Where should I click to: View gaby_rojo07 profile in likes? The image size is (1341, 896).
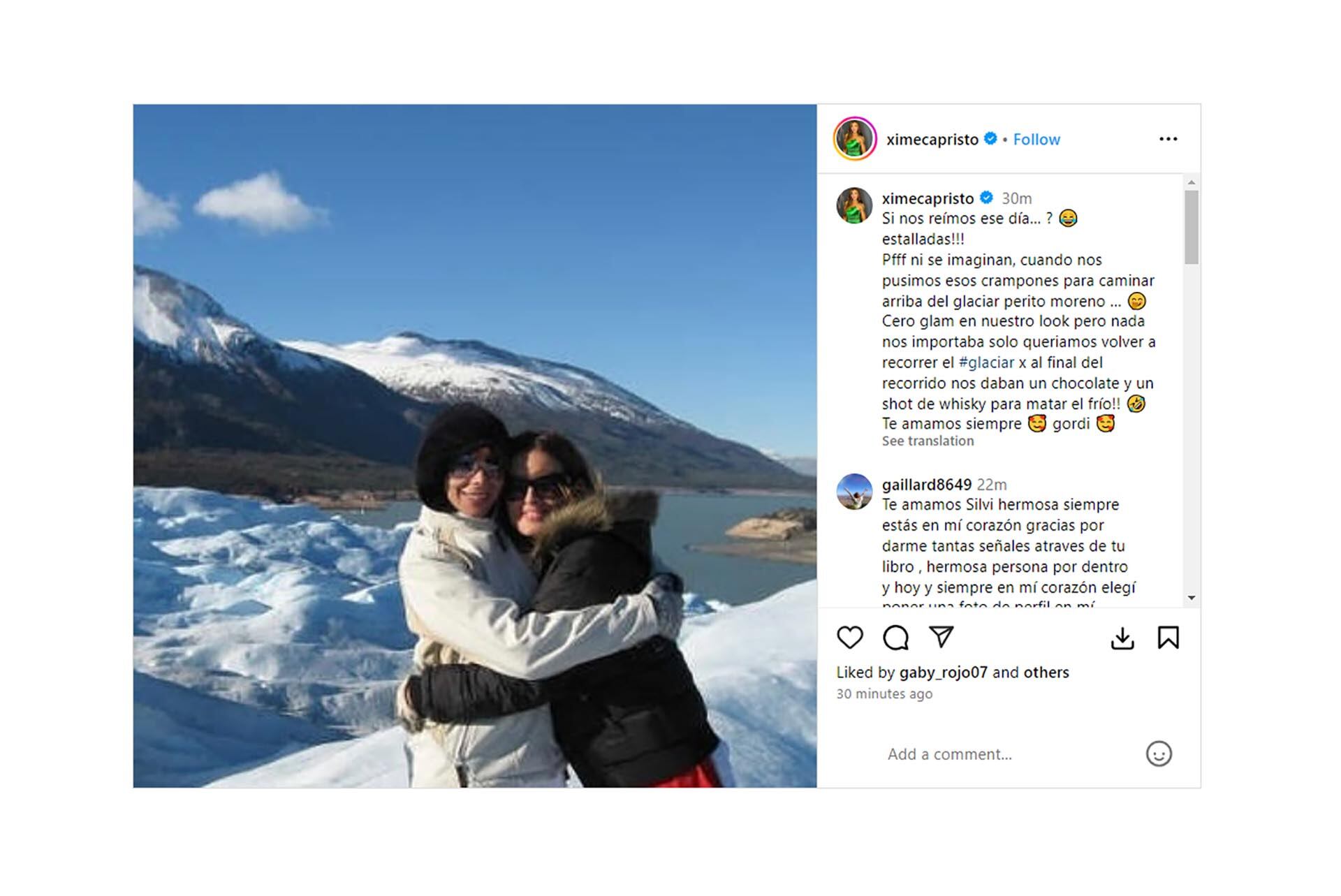point(944,672)
